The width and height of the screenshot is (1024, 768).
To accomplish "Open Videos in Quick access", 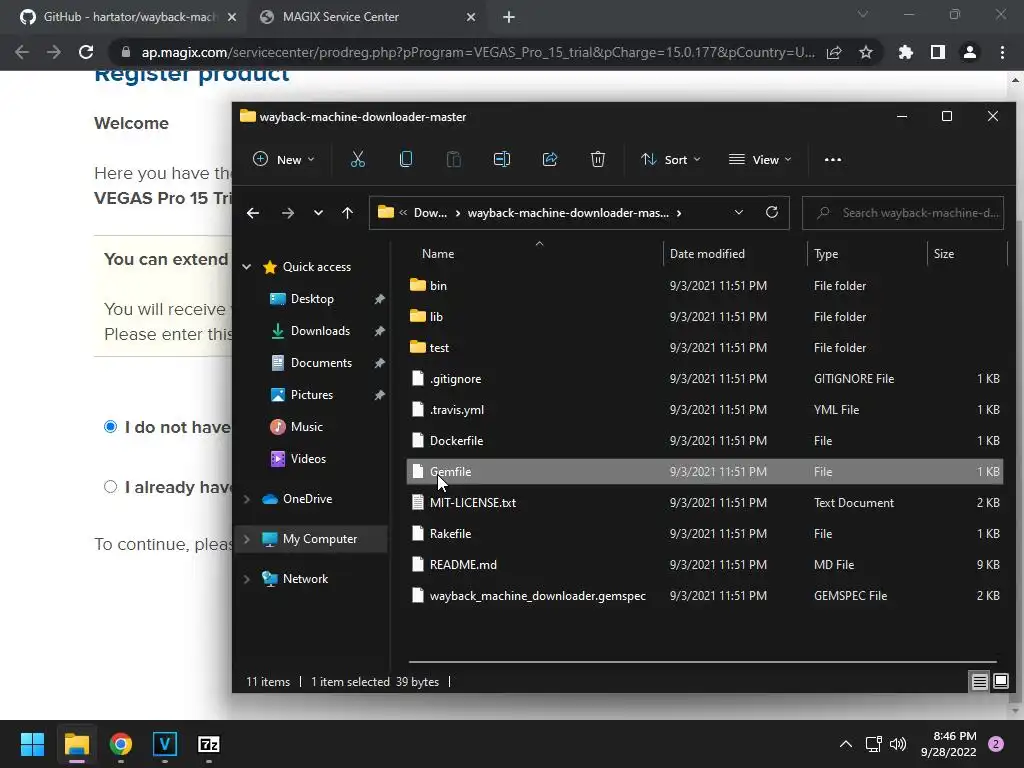I will point(308,459).
